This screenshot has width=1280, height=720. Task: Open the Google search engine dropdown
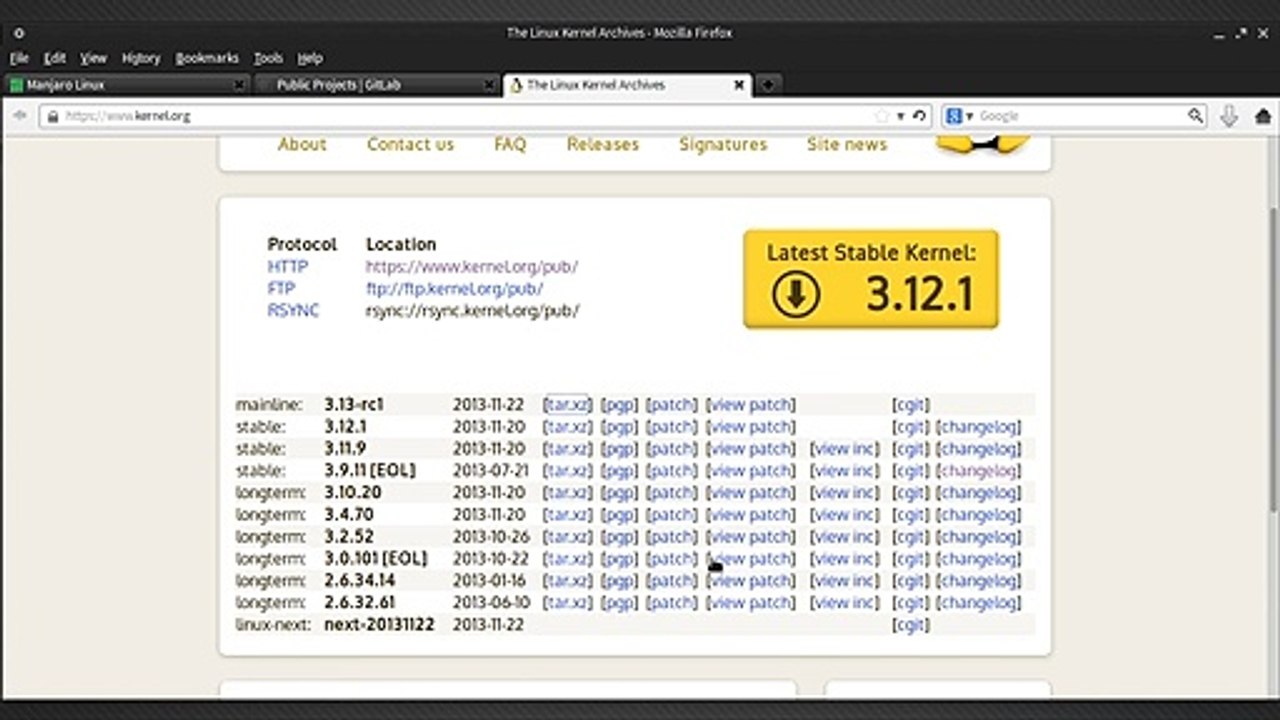click(x=969, y=116)
